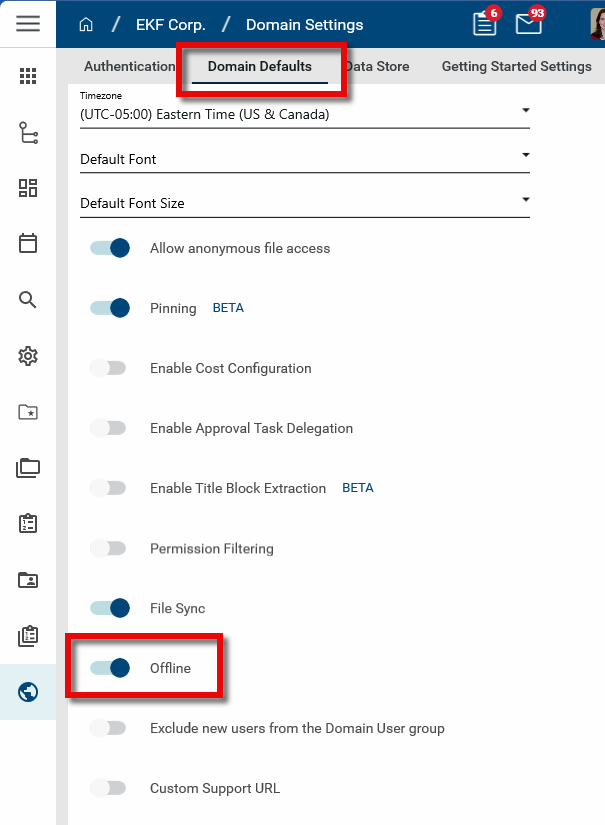
Task: Toggle the Offline switch off
Action: (x=110, y=668)
